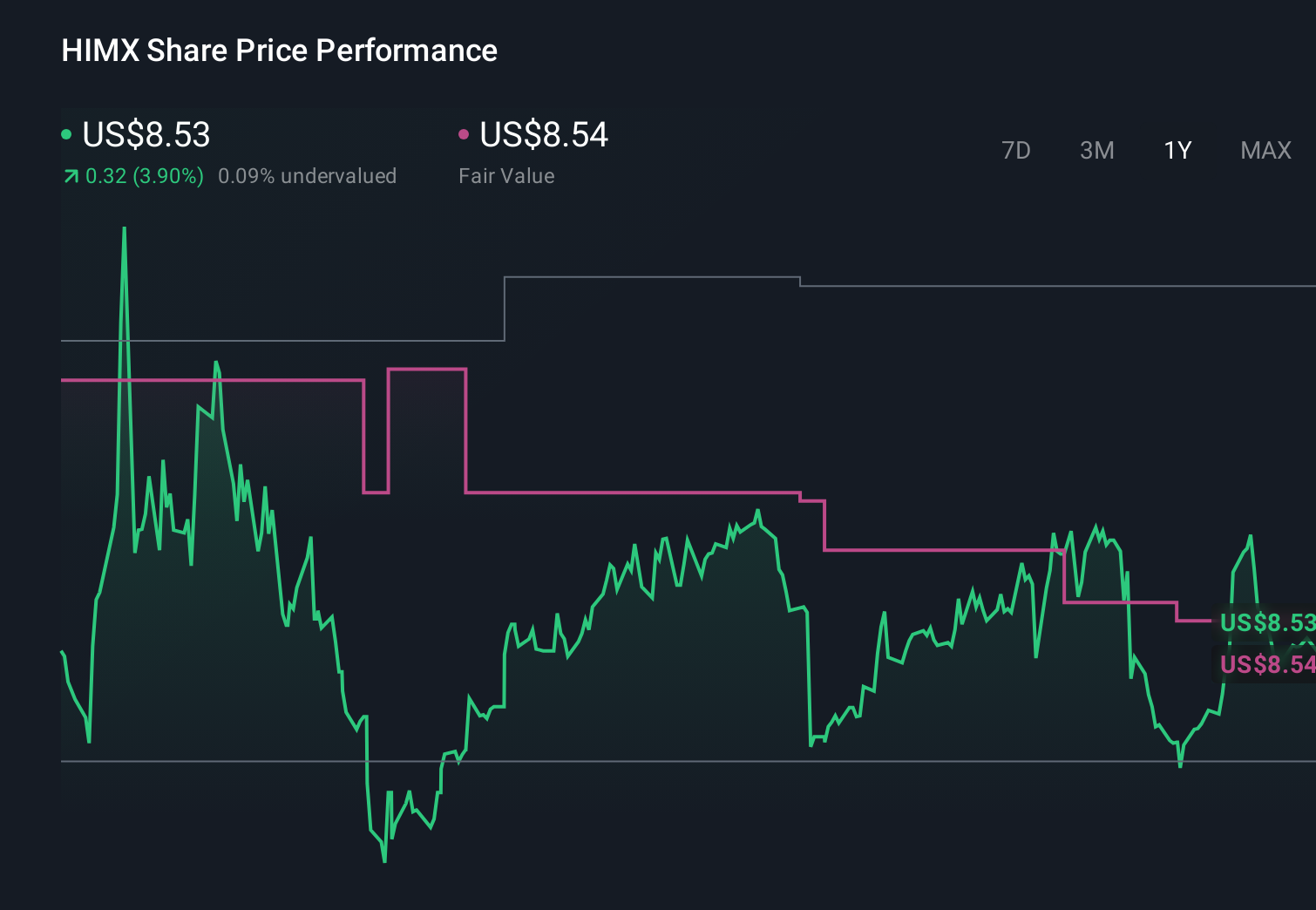Click the 0.32 (3.90%) price change
This screenshot has height=910, width=1316.
point(145,176)
